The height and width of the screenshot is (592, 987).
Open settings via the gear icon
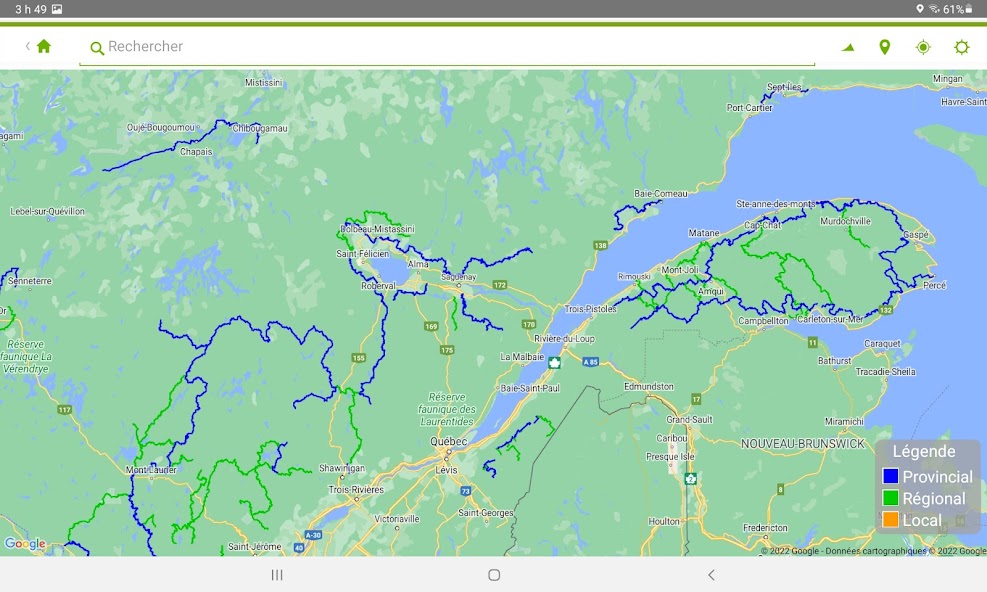pyautogui.click(x=961, y=47)
